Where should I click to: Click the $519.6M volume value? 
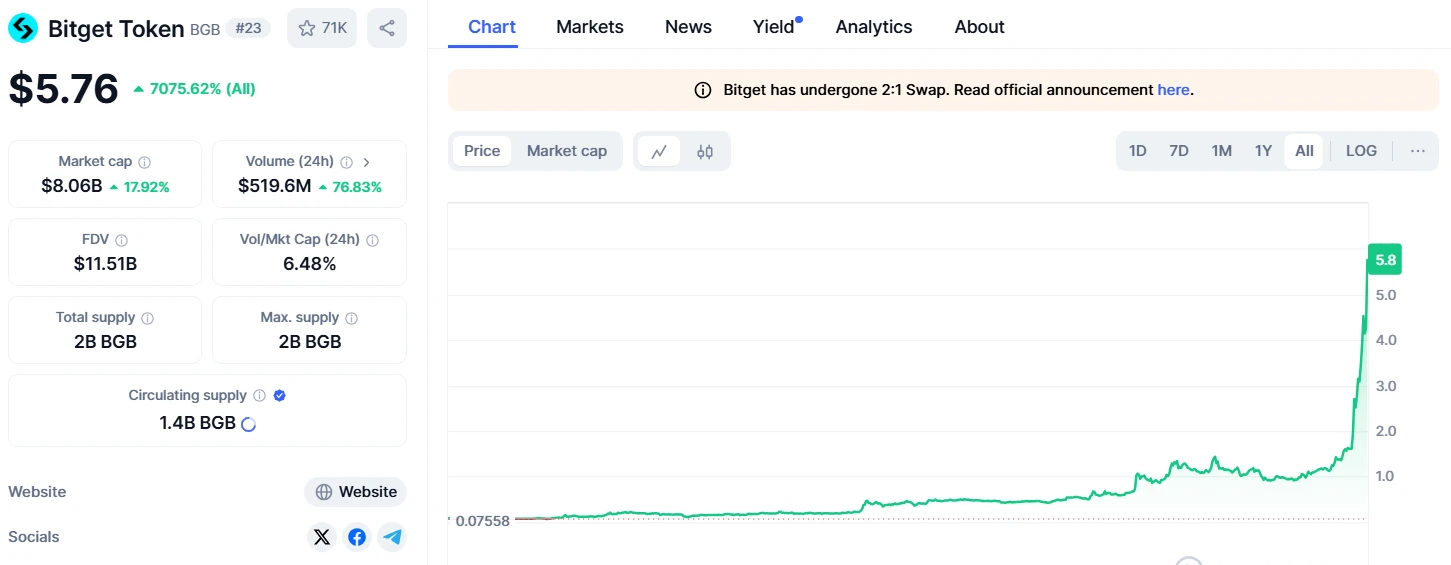274,186
